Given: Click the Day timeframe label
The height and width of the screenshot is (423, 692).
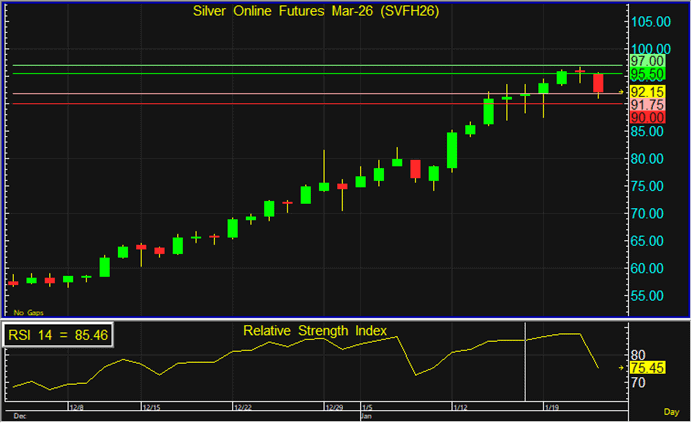Looking at the screenshot, I should click(672, 411).
